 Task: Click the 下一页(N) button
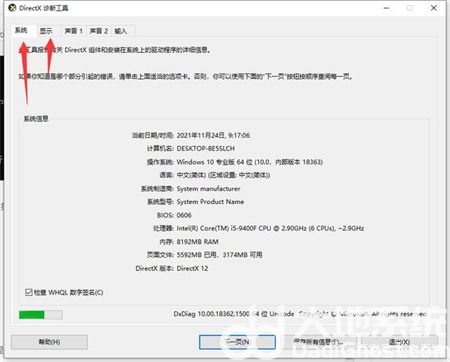click(x=237, y=342)
